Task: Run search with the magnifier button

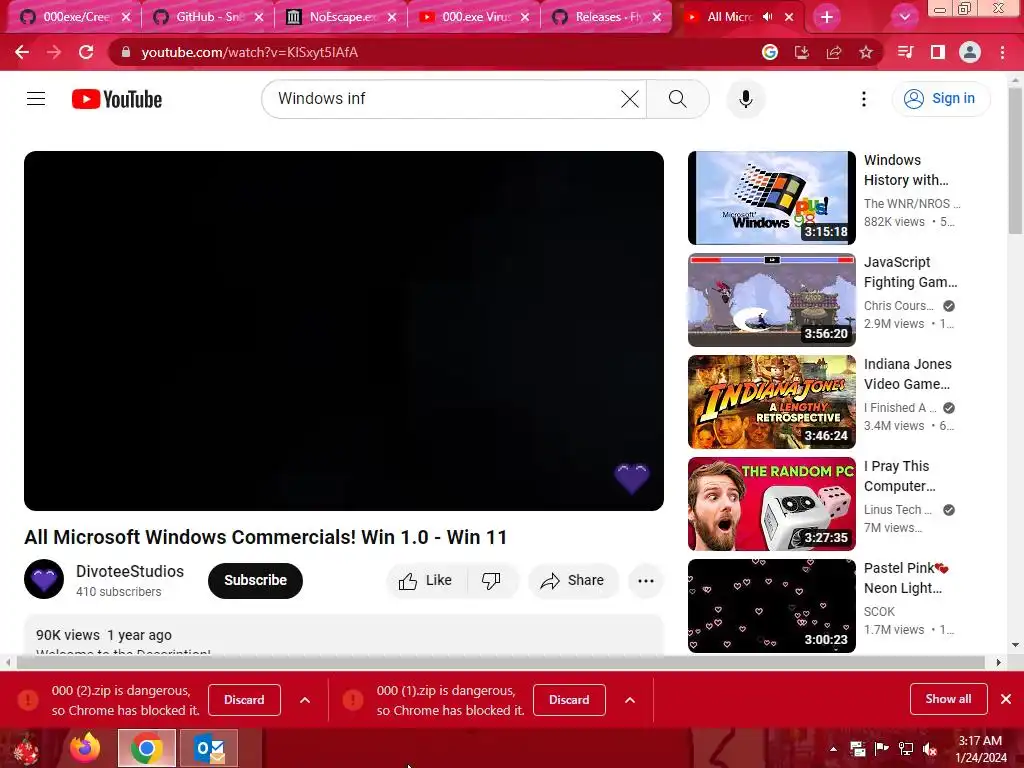Action: (x=678, y=99)
